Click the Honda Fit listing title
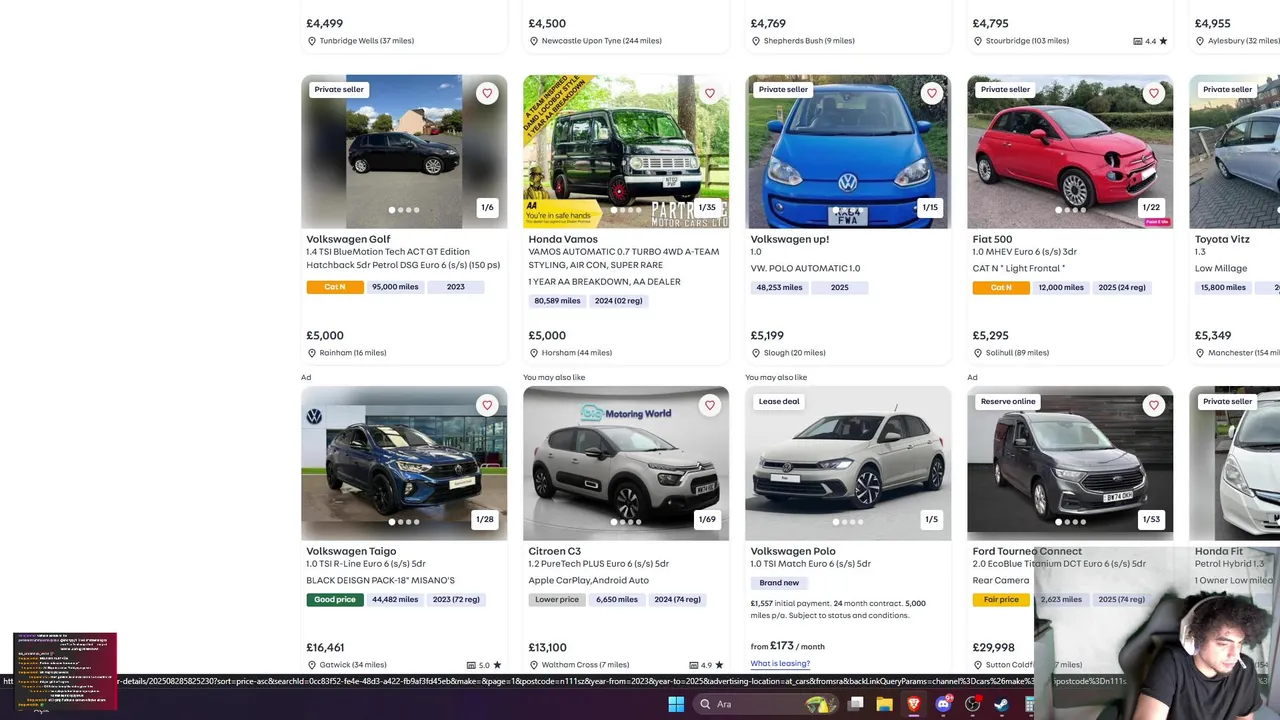The image size is (1280, 720). pyautogui.click(x=1219, y=551)
